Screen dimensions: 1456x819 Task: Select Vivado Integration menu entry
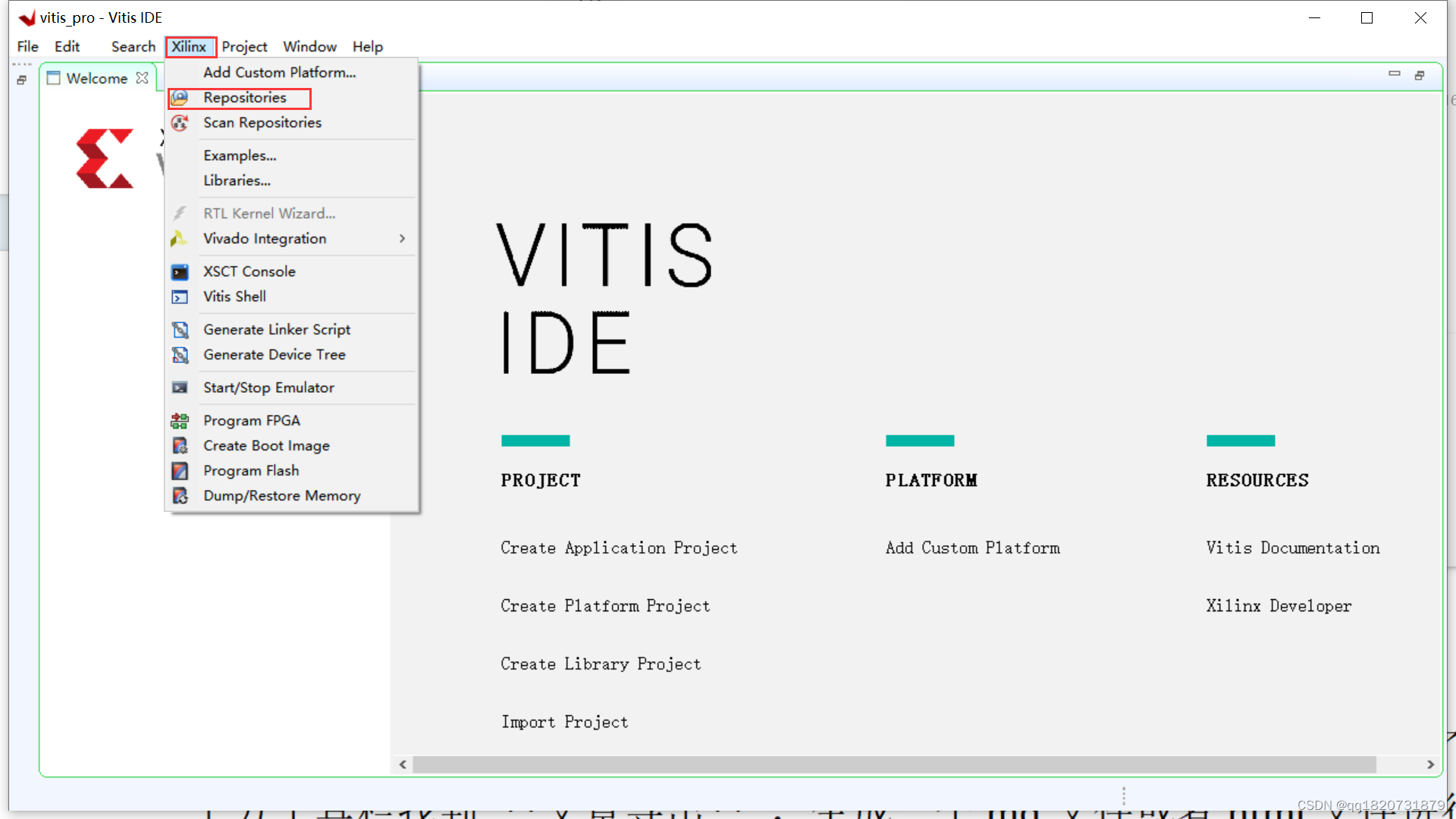[x=265, y=239]
